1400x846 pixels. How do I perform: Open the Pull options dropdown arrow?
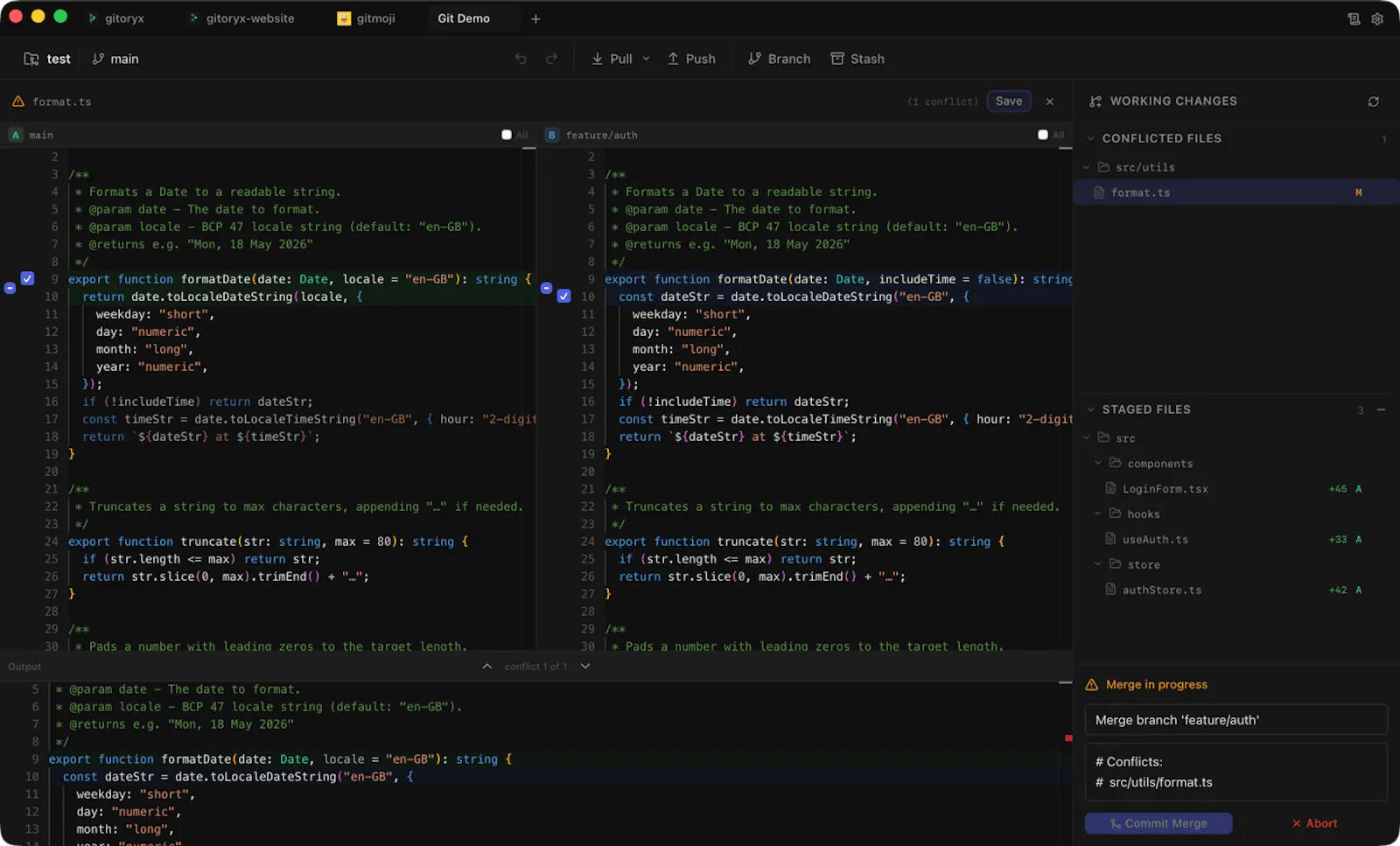point(647,59)
